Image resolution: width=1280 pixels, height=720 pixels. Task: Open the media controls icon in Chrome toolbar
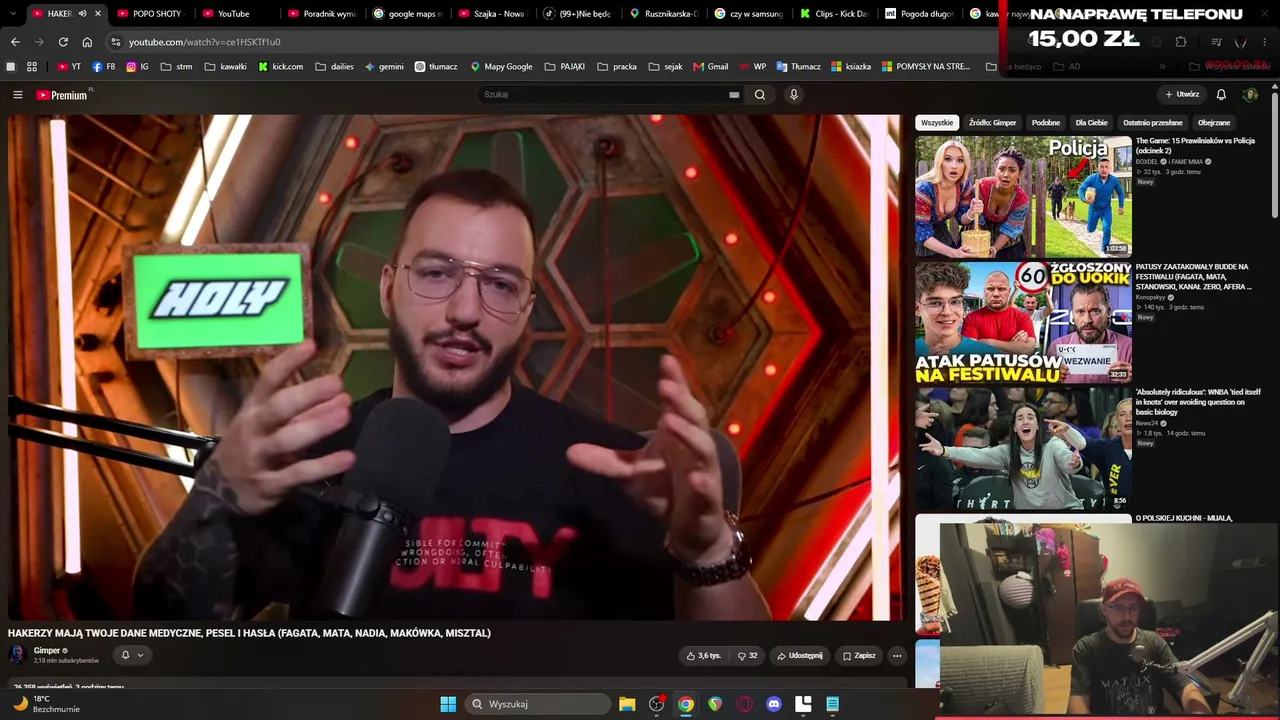pyautogui.click(x=1216, y=42)
